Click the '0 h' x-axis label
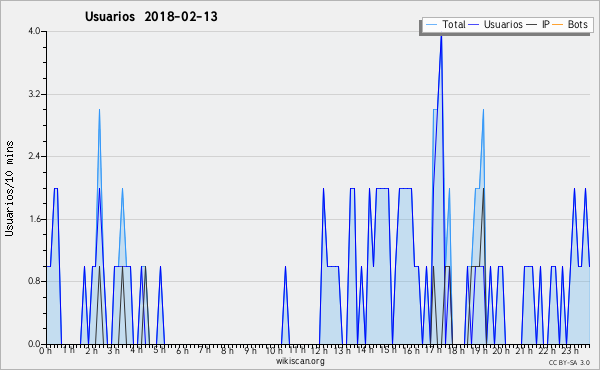This screenshot has width=600, height=370. (x=46, y=351)
